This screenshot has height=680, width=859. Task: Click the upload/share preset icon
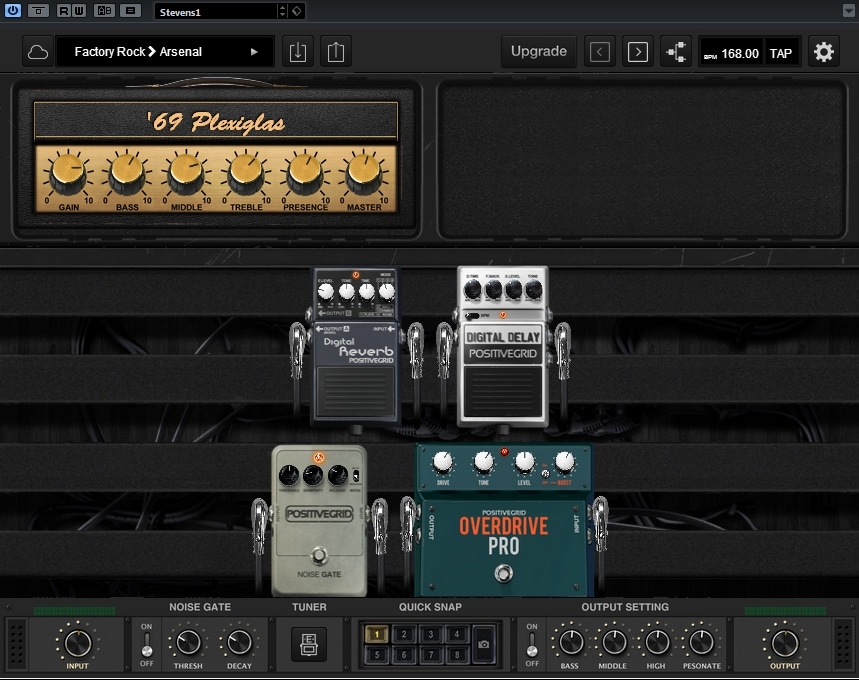coord(335,52)
